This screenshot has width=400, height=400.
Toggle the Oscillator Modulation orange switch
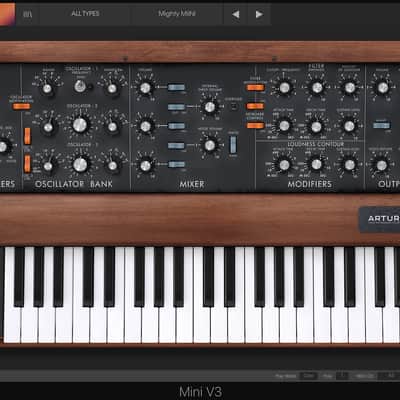(x=21, y=106)
